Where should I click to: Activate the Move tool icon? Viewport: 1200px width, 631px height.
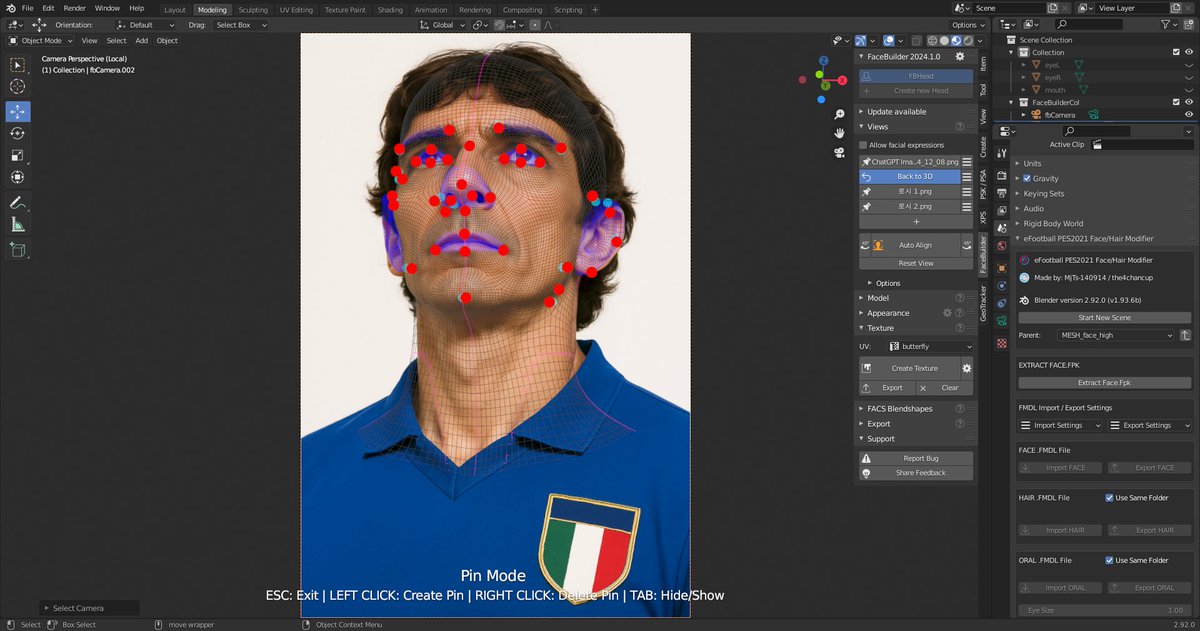coord(18,112)
